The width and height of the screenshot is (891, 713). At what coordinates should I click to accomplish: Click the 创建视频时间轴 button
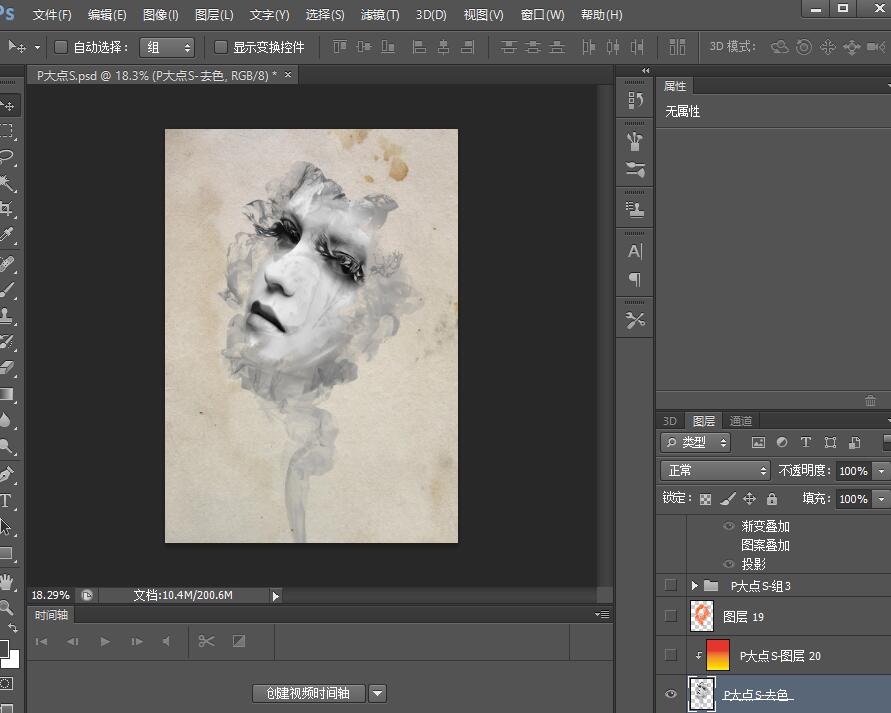[308, 693]
